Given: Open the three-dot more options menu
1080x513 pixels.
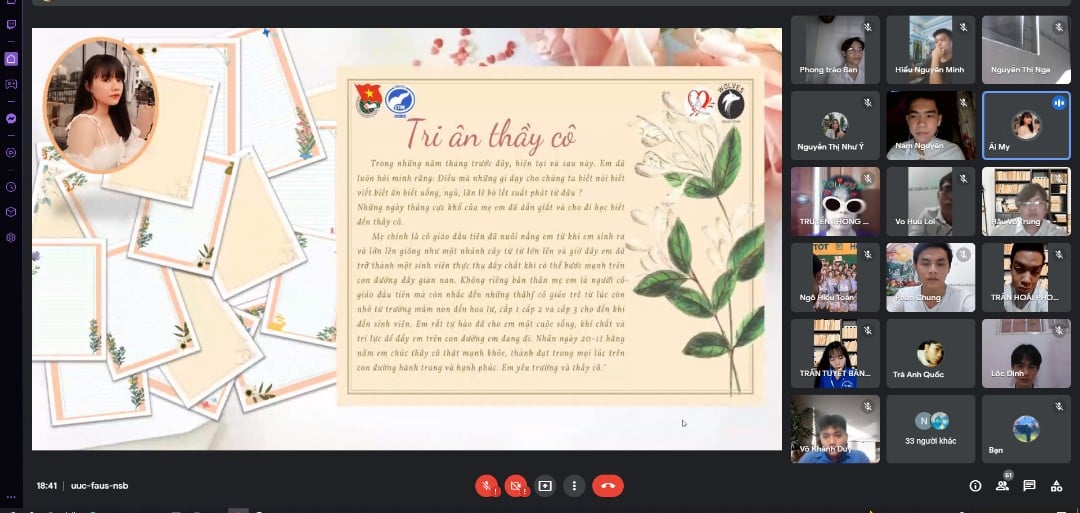Looking at the screenshot, I should 574,486.
